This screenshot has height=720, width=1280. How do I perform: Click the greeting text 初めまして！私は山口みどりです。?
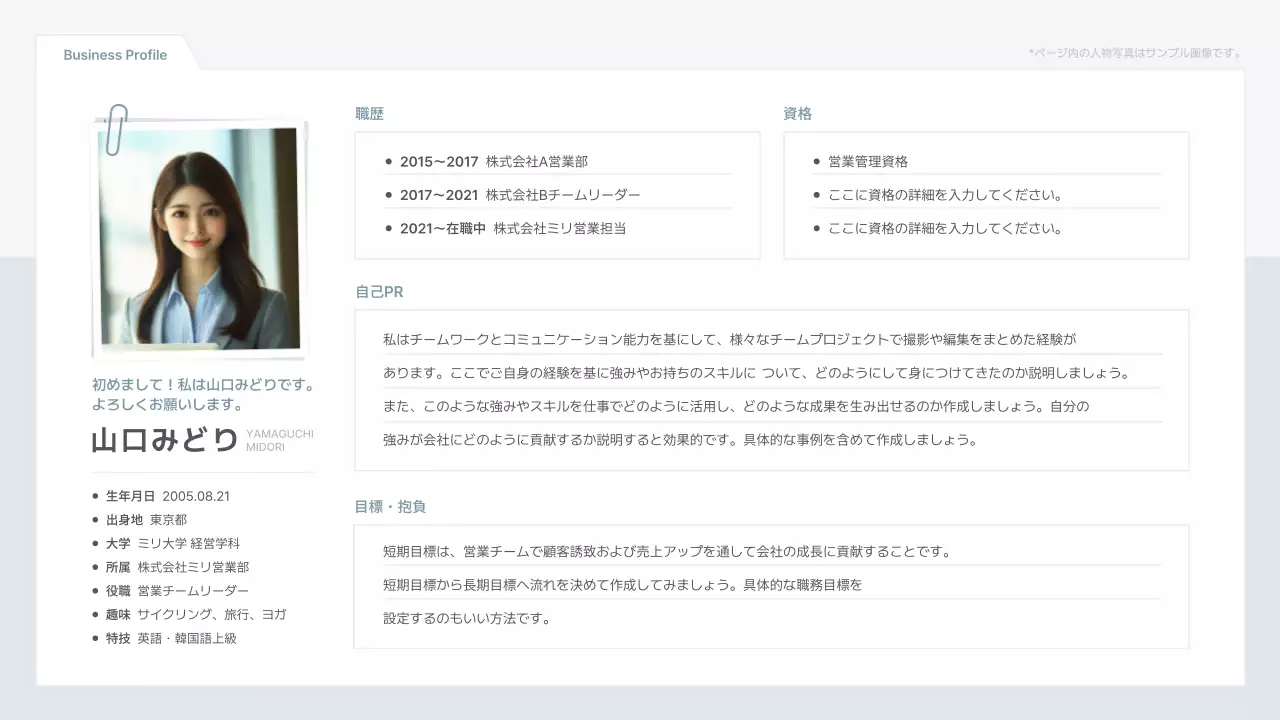click(x=203, y=384)
